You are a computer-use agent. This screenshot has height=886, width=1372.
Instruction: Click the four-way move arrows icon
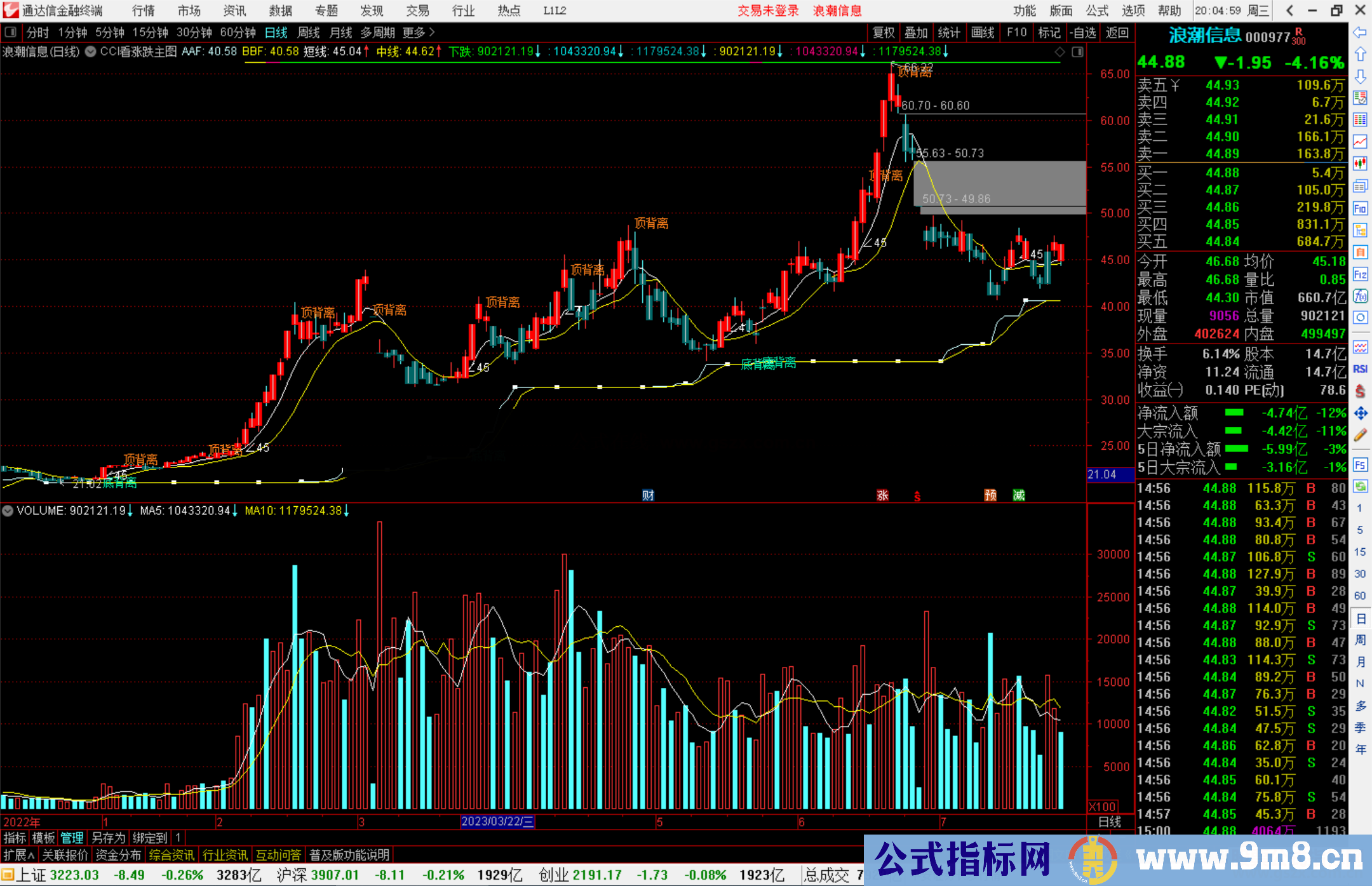1360,413
